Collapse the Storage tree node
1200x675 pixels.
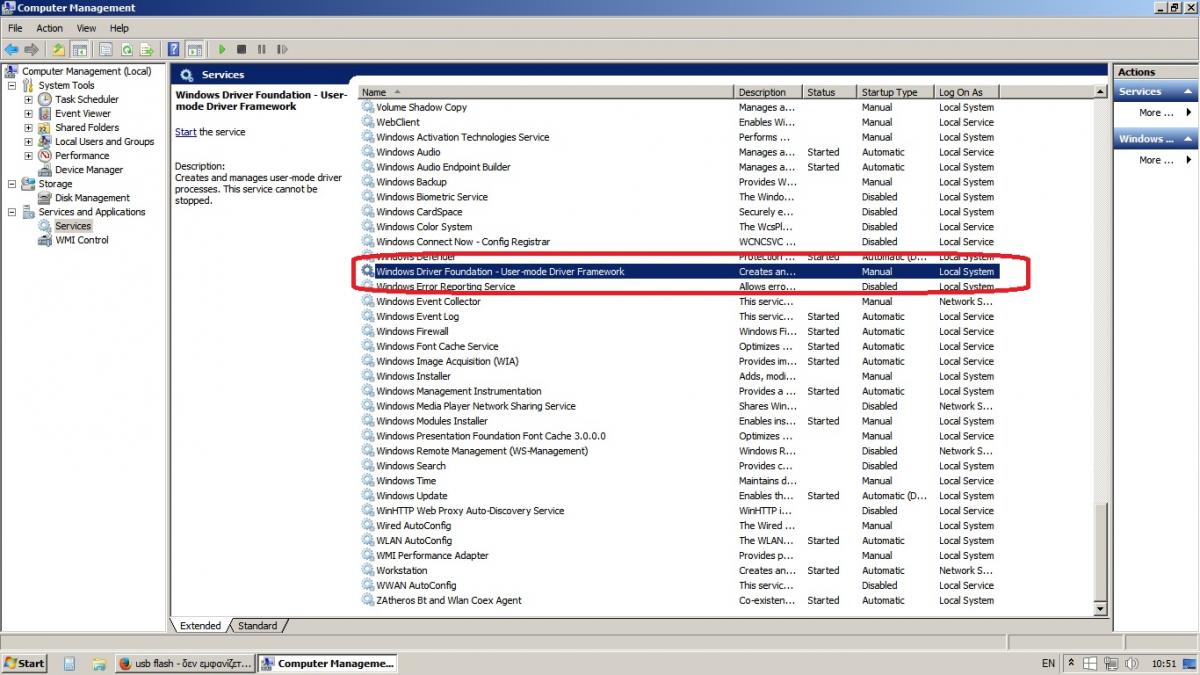pos(12,183)
